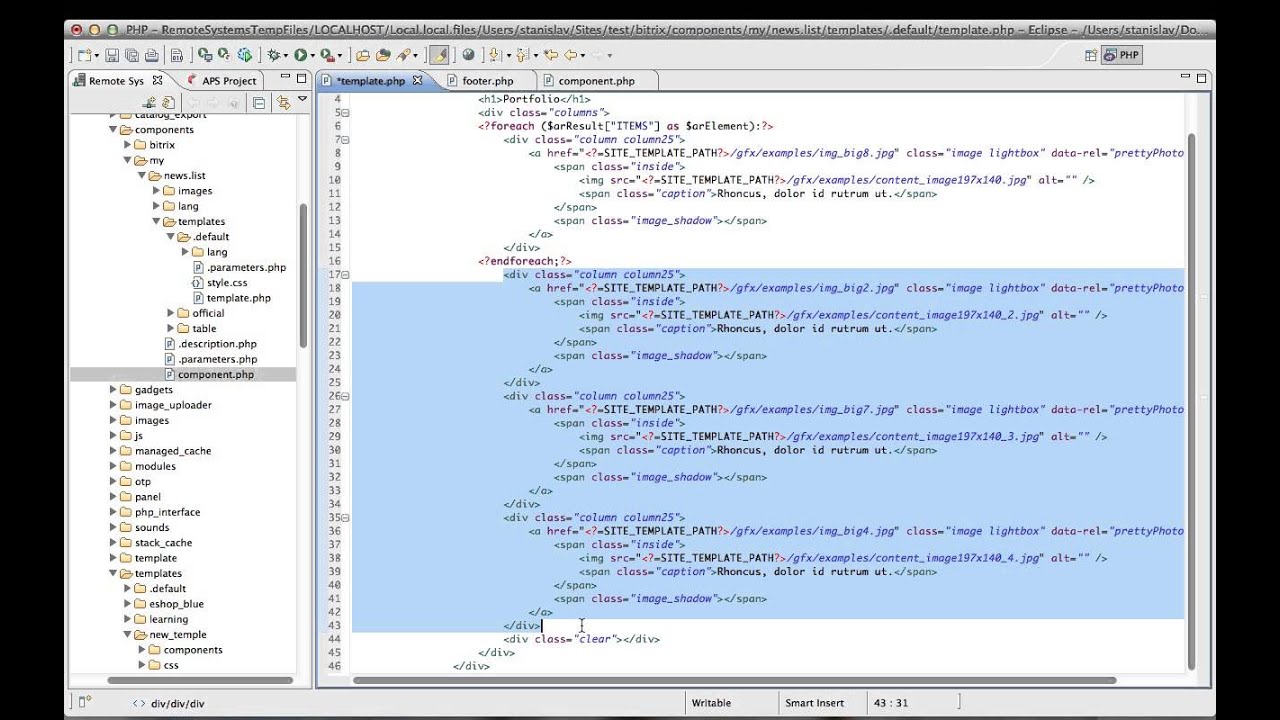Click the binary file toolbar icon
Image resolution: width=1280 pixels, height=720 pixels.
pyautogui.click(x=176, y=55)
